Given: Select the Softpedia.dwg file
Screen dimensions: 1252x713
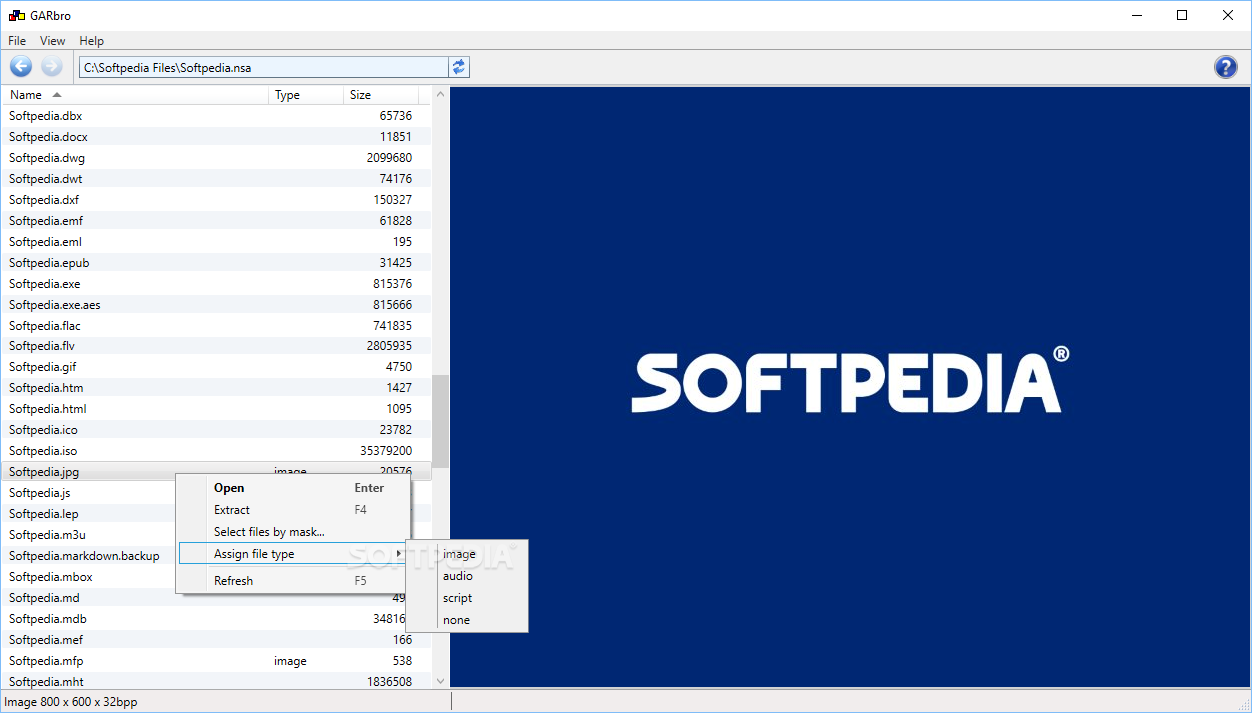Looking at the screenshot, I should (217, 158).
